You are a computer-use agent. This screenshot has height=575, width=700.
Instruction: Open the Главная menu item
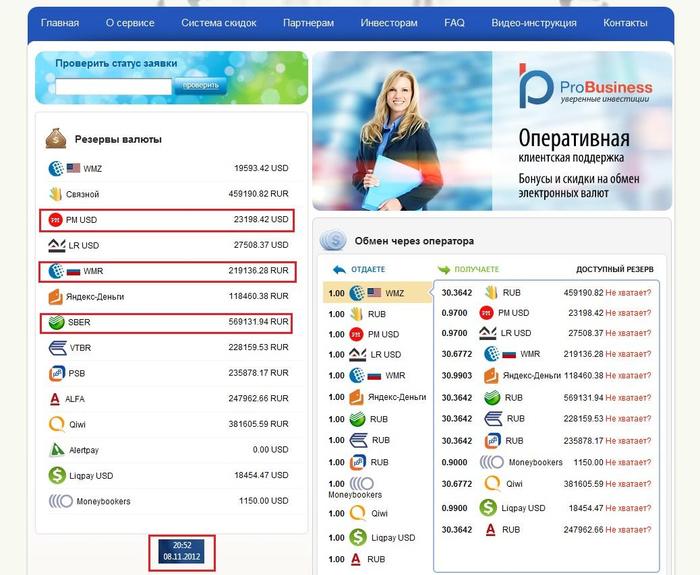[x=60, y=22]
